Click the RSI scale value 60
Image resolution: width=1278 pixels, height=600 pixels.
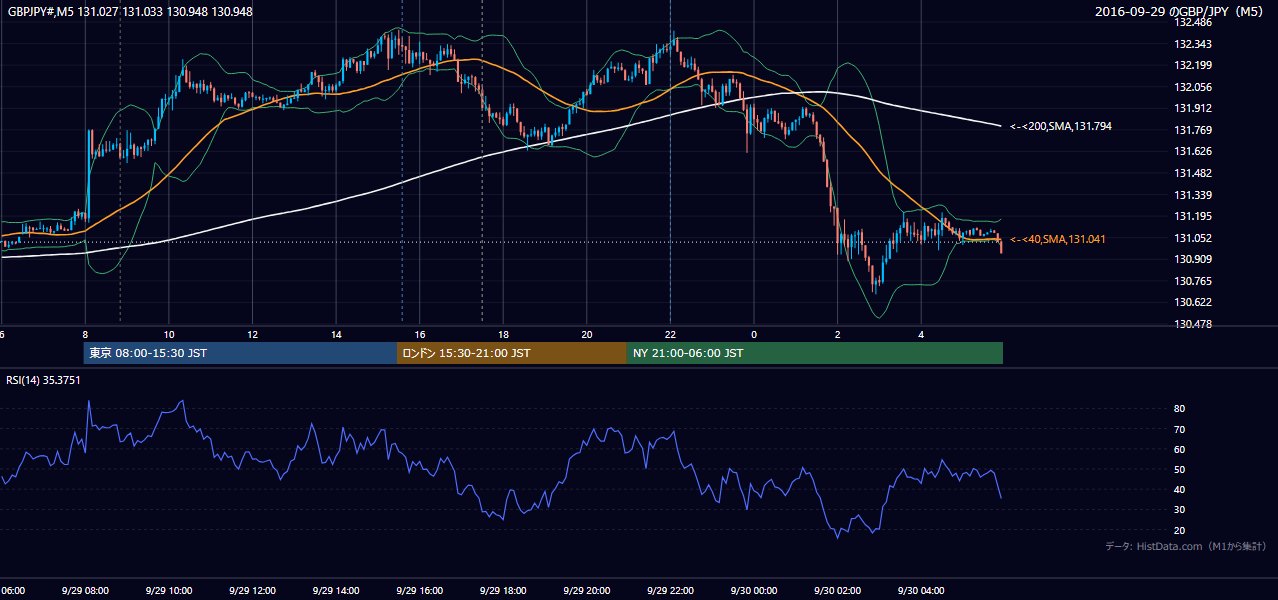coord(1180,449)
